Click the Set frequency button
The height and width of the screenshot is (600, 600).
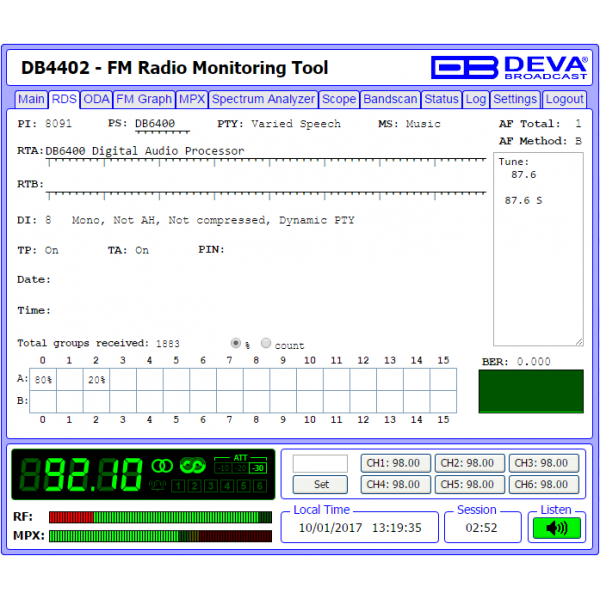(x=321, y=484)
